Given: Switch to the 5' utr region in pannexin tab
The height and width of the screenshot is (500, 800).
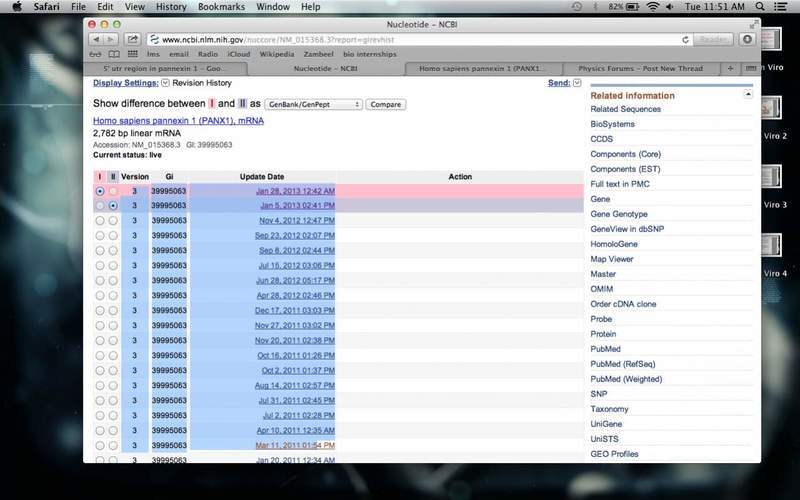Looking at the screenshot, I should [x=164, y=68].
